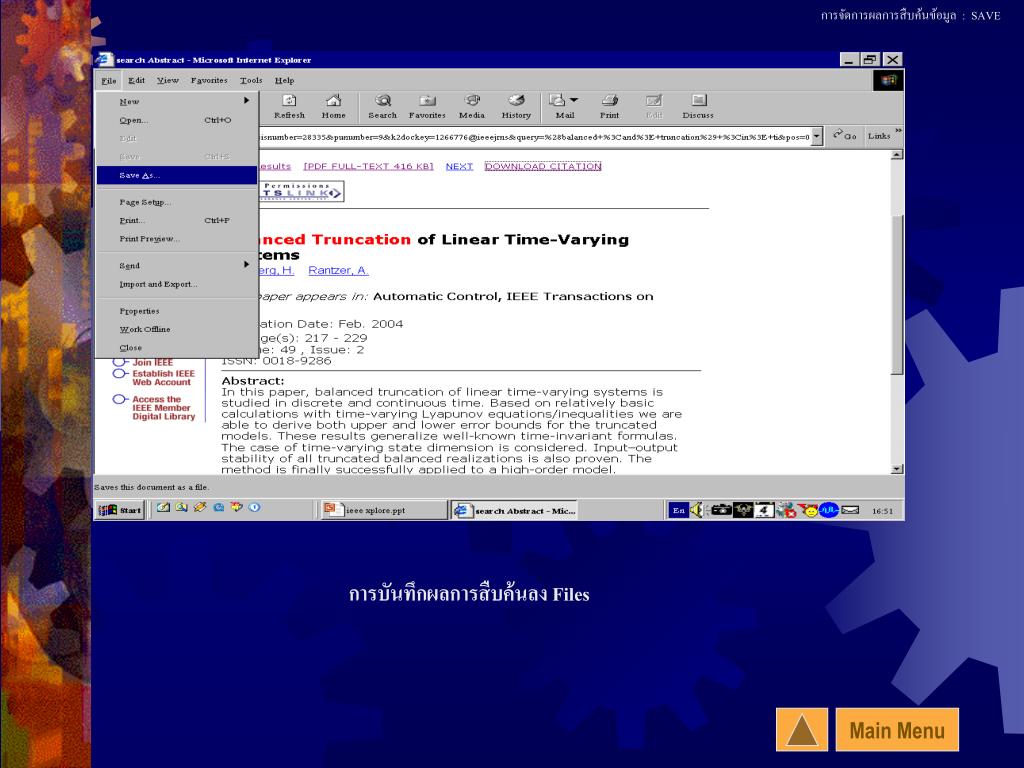Image resolution: width=1024 pixels, height=768 pixels.
Task: Click the volume speaker tray icon
Action: [697, 510]
